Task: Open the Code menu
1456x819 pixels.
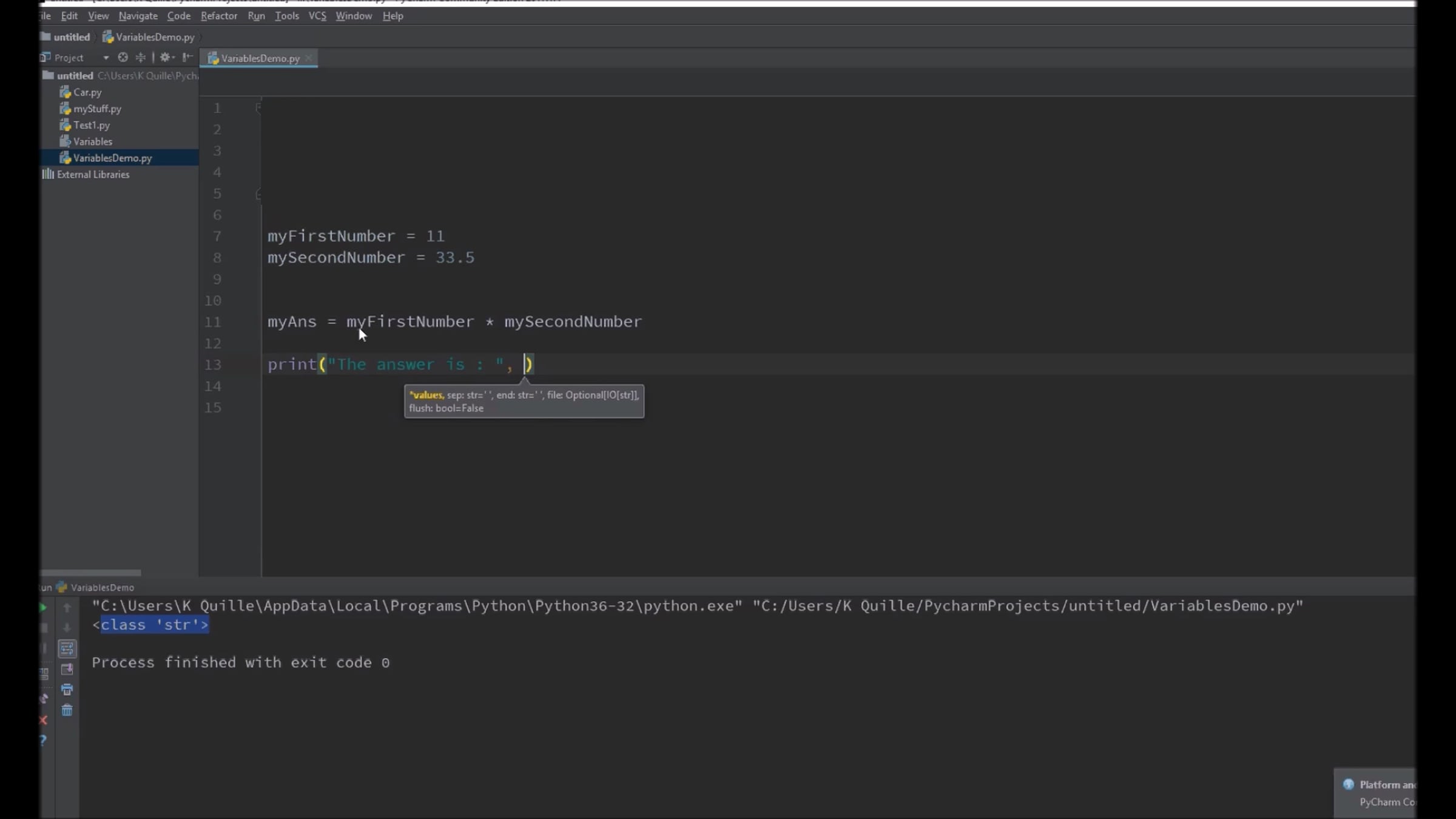Action: tap(178, 16)
